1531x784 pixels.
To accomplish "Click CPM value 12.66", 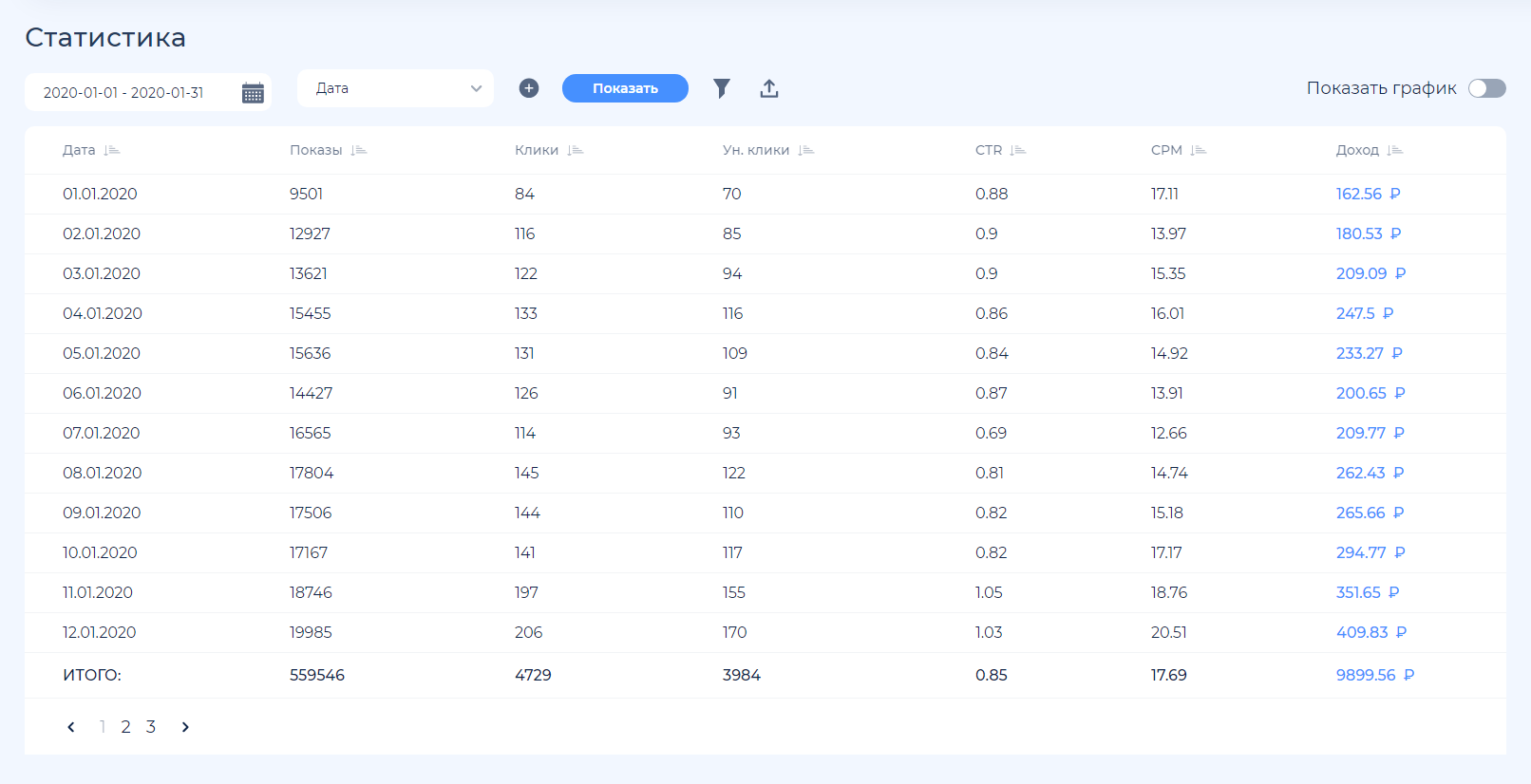I will point(1169,433).
